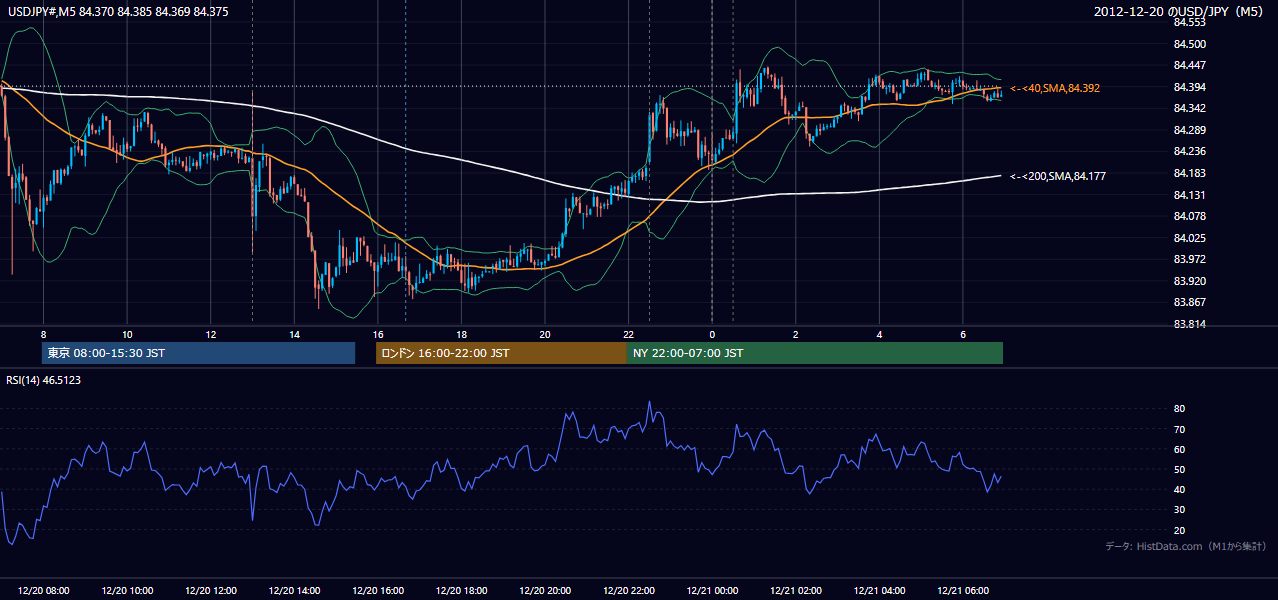Click price axis value 84.553
Screen dimensions: 1278x600
coord(1191,22)
